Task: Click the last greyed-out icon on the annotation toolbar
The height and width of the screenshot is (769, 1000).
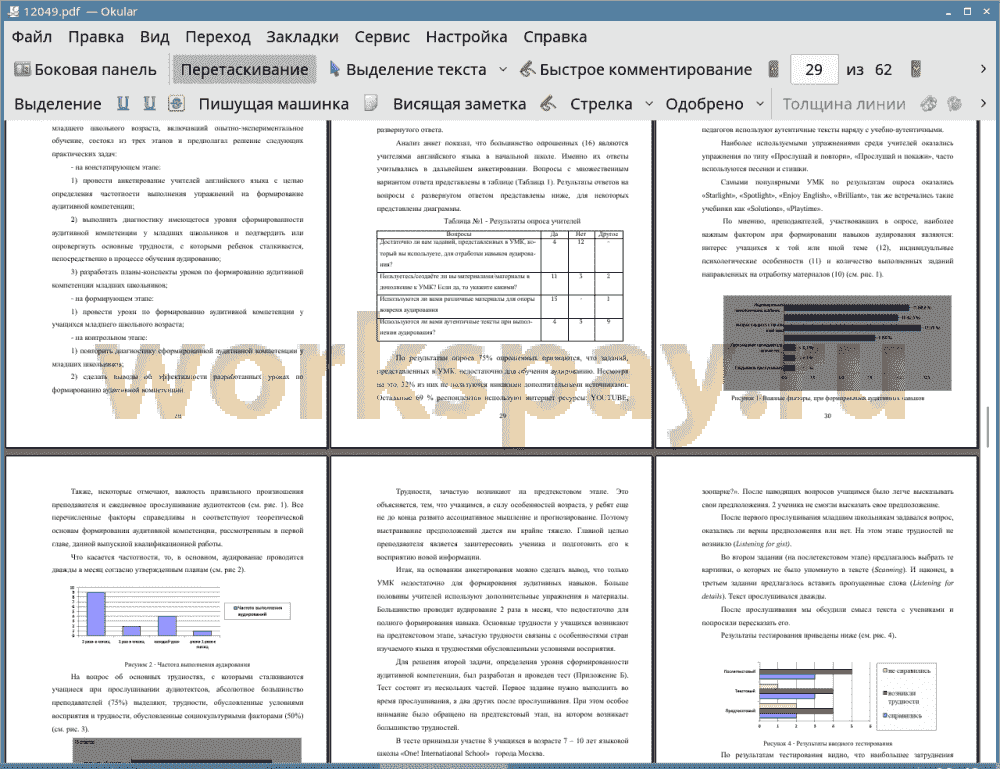Action: tap(954, 103)
